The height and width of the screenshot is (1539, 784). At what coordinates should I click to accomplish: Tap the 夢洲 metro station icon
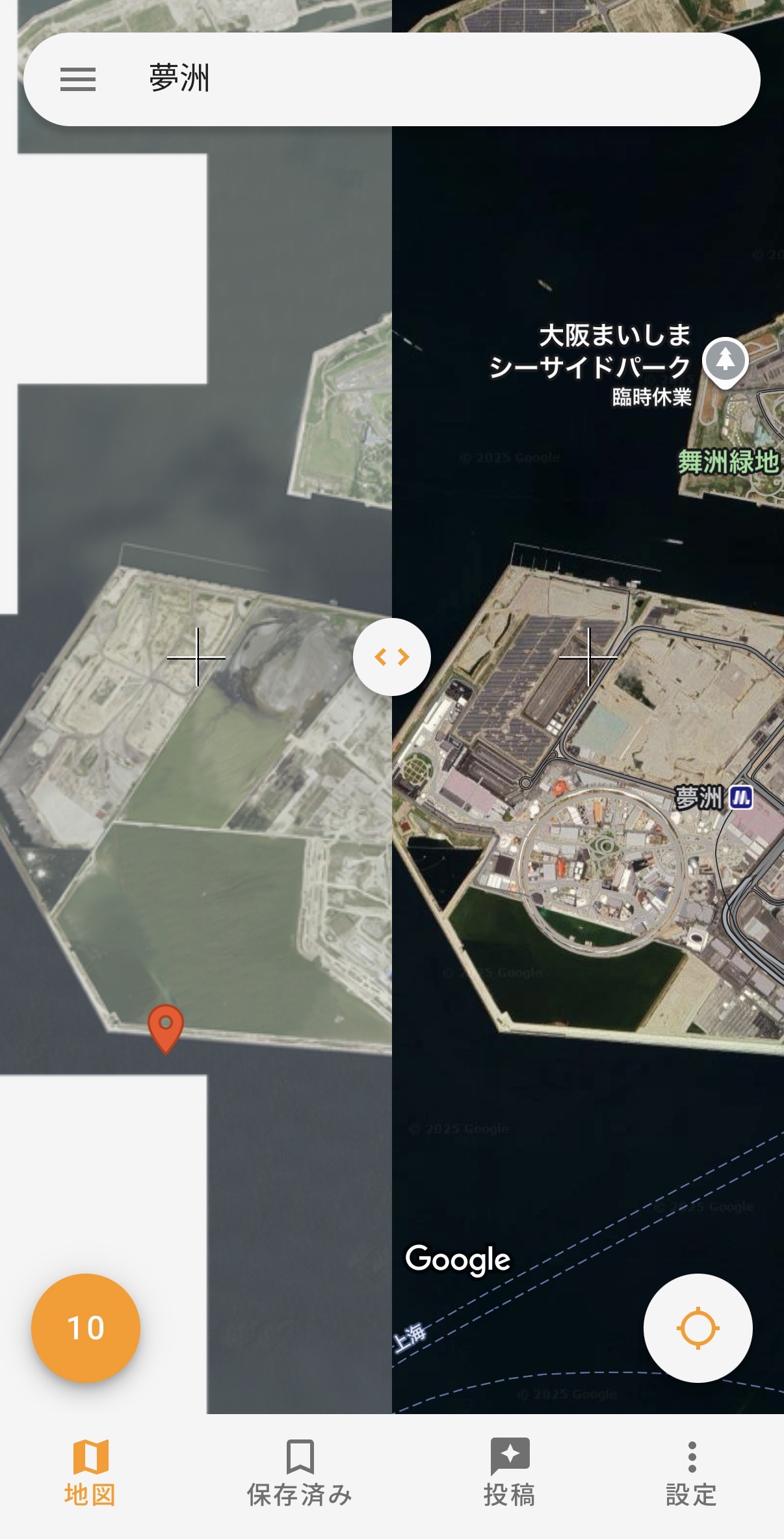coord(741,797)
